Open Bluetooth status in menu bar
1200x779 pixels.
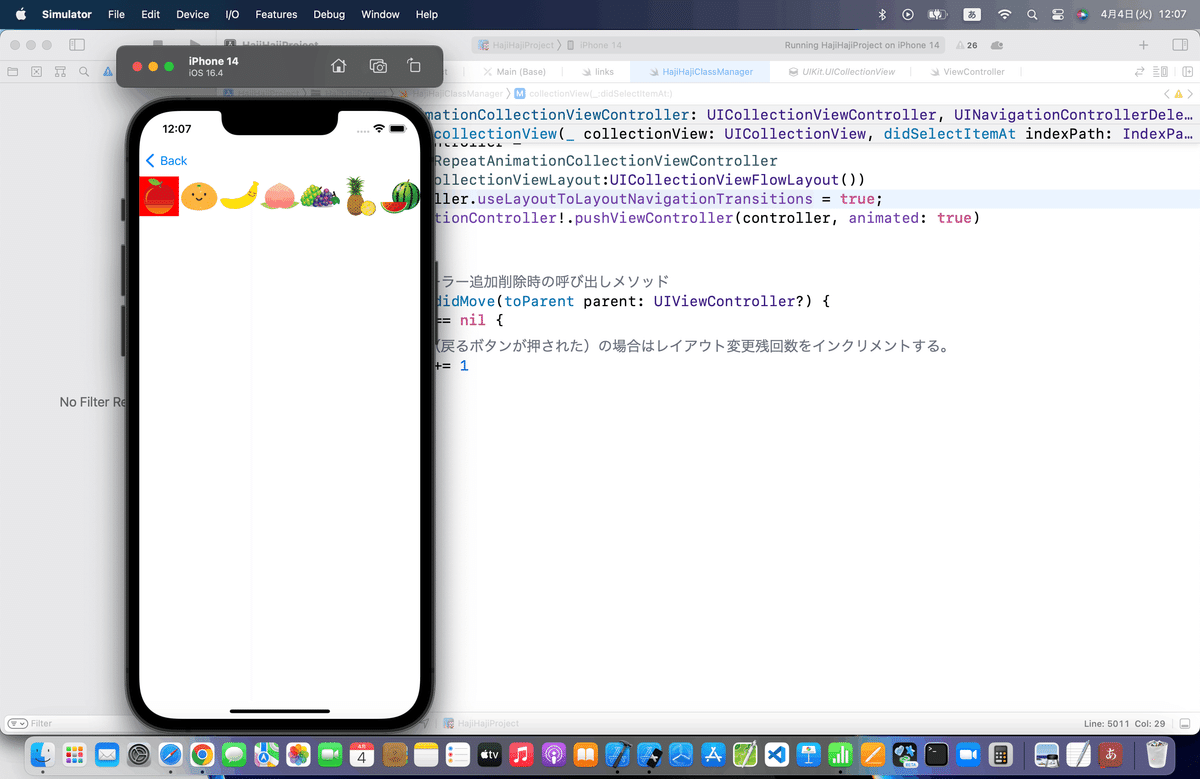[x=882, y=15]
